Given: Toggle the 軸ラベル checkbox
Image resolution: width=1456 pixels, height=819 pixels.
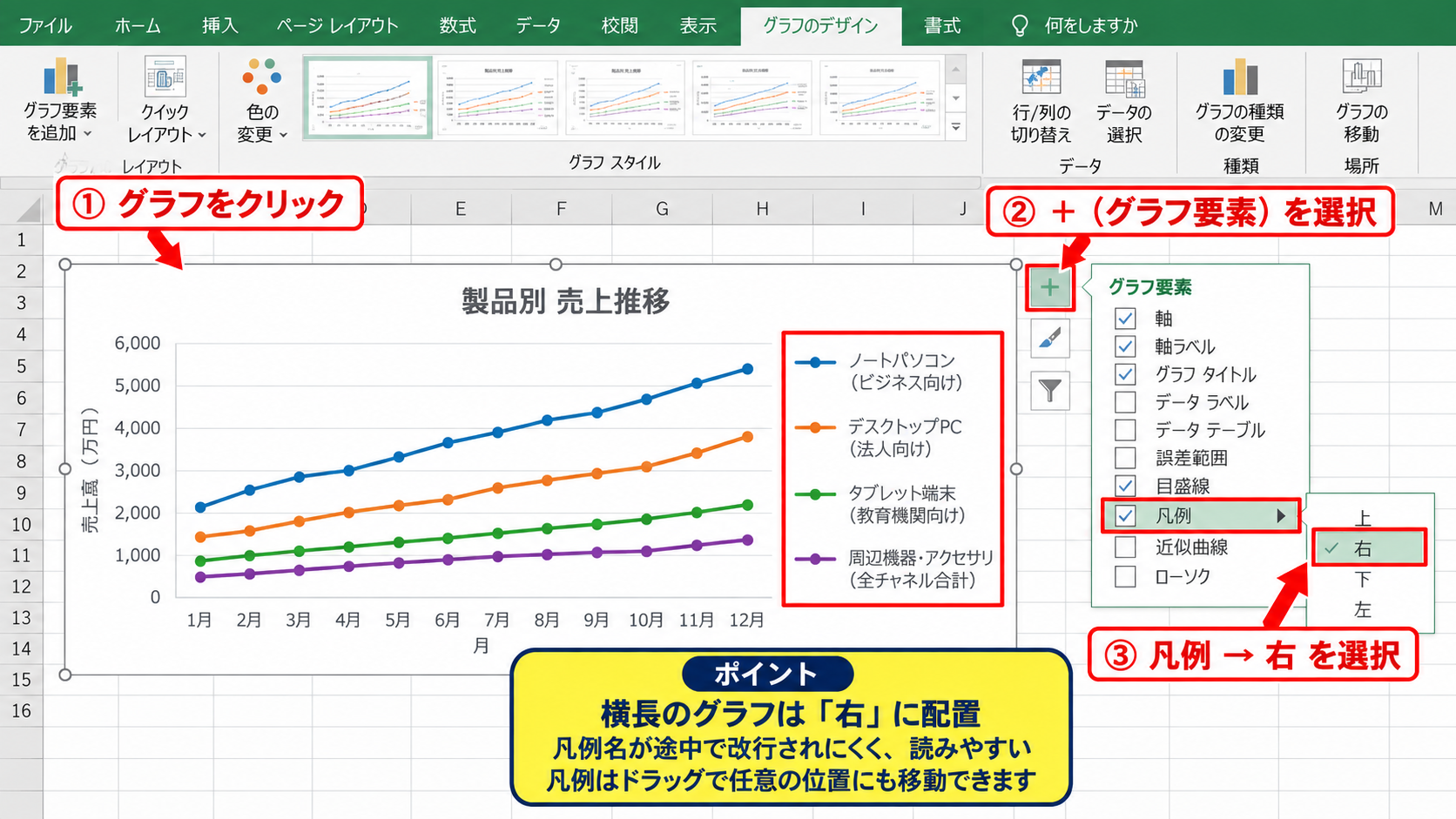Looking at the screenshot, I should point(1125,346).
